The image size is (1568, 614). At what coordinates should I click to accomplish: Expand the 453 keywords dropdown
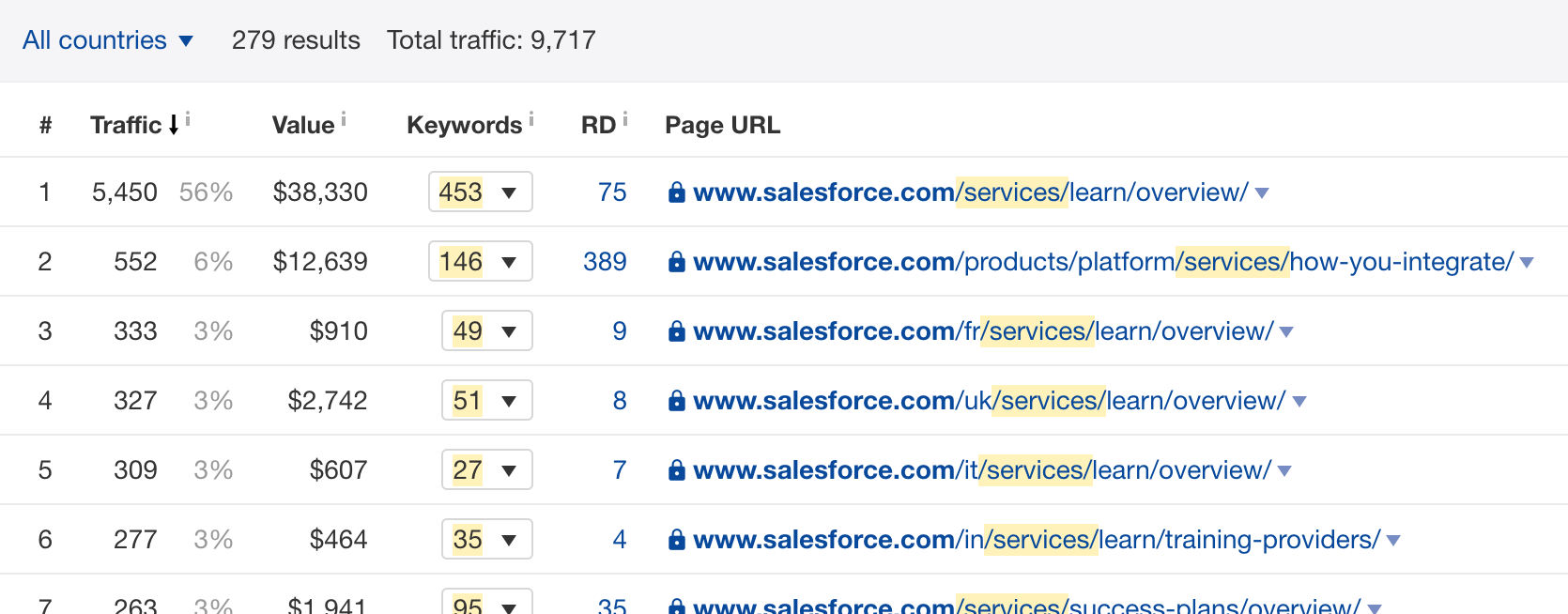[x=481, y=192]
